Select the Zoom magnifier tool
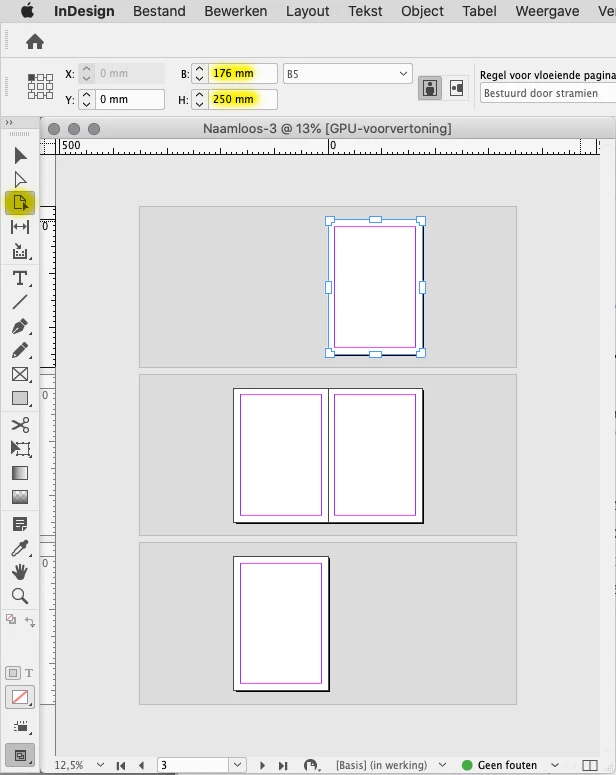 click(20, 596)
